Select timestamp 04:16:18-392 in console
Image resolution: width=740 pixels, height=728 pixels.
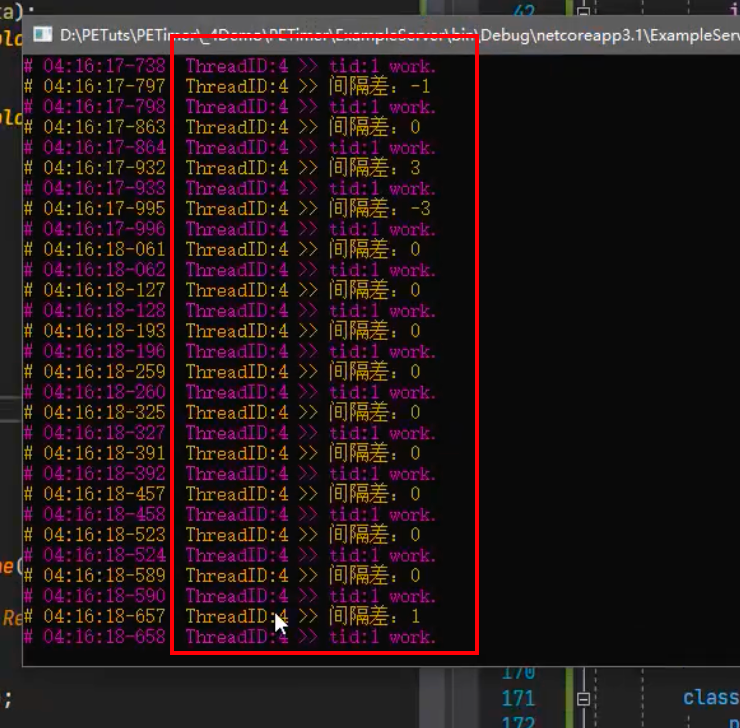pyautogui.click(x=104, y=474)
